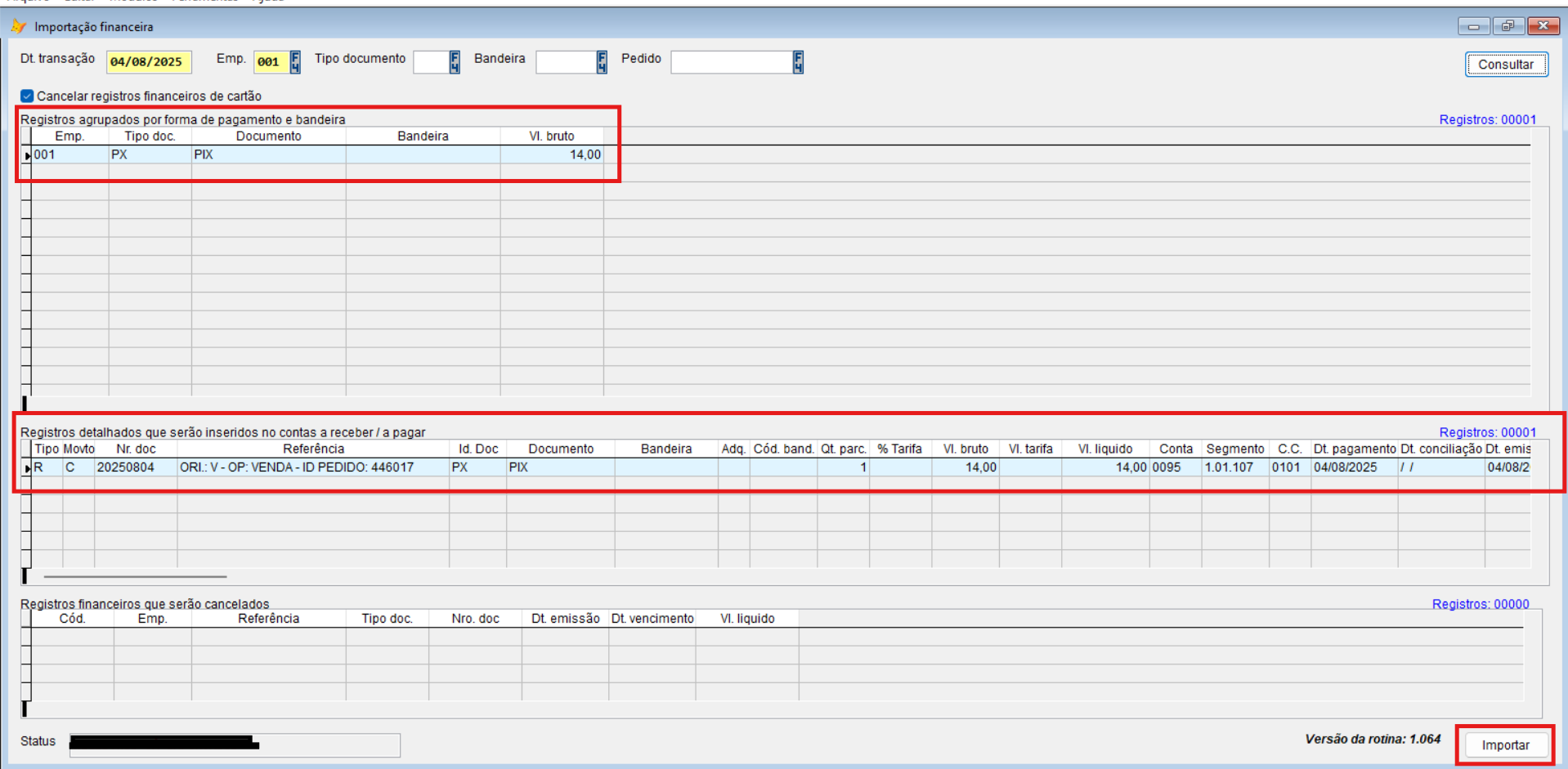Click the Dt. vencimento header in cancelled grid

(x=652, y=619)
